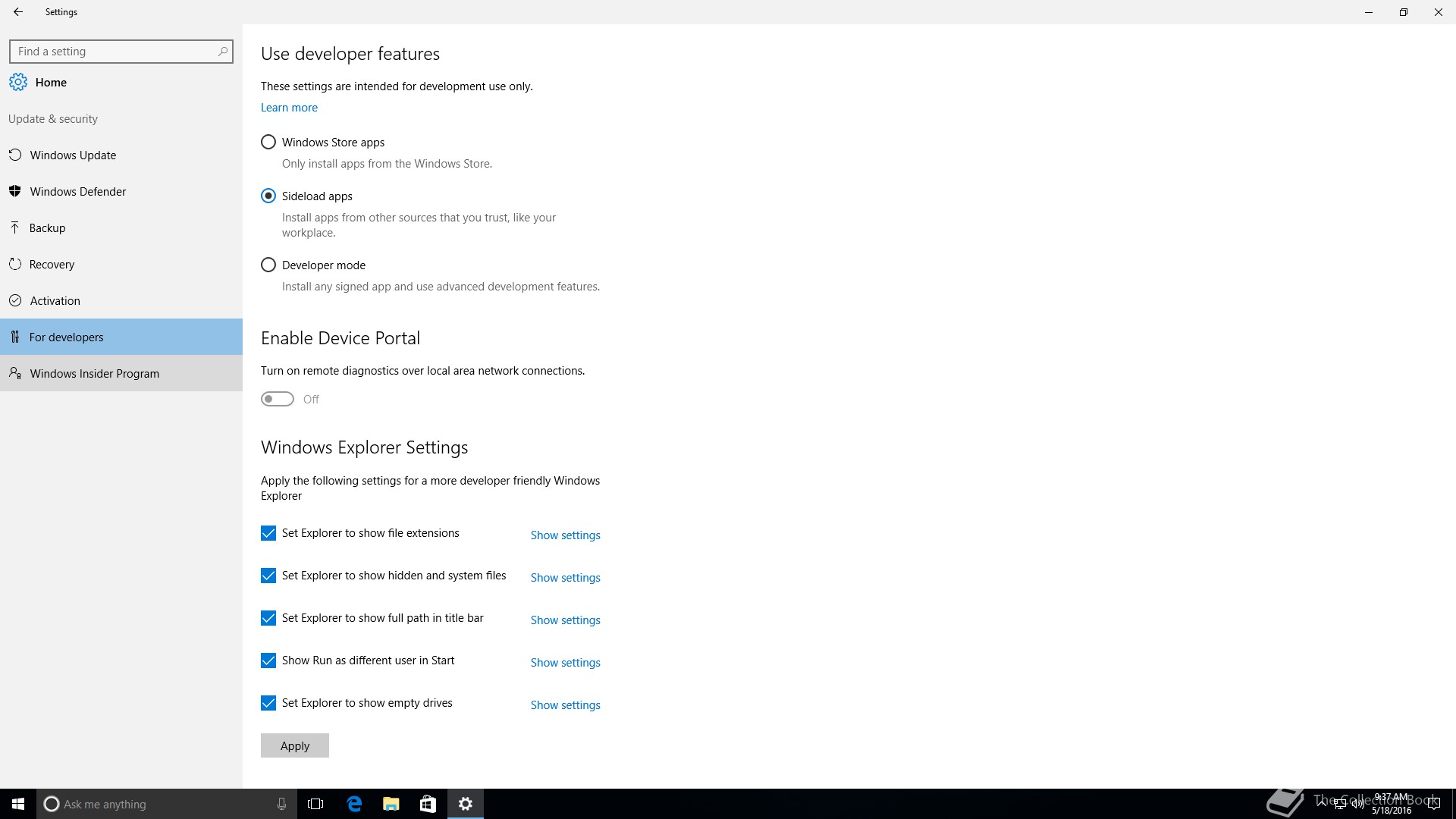Uncheck Set Explorer to show file extensions
The height and width of the screenshot is (819, 1456).
point(268,533)
